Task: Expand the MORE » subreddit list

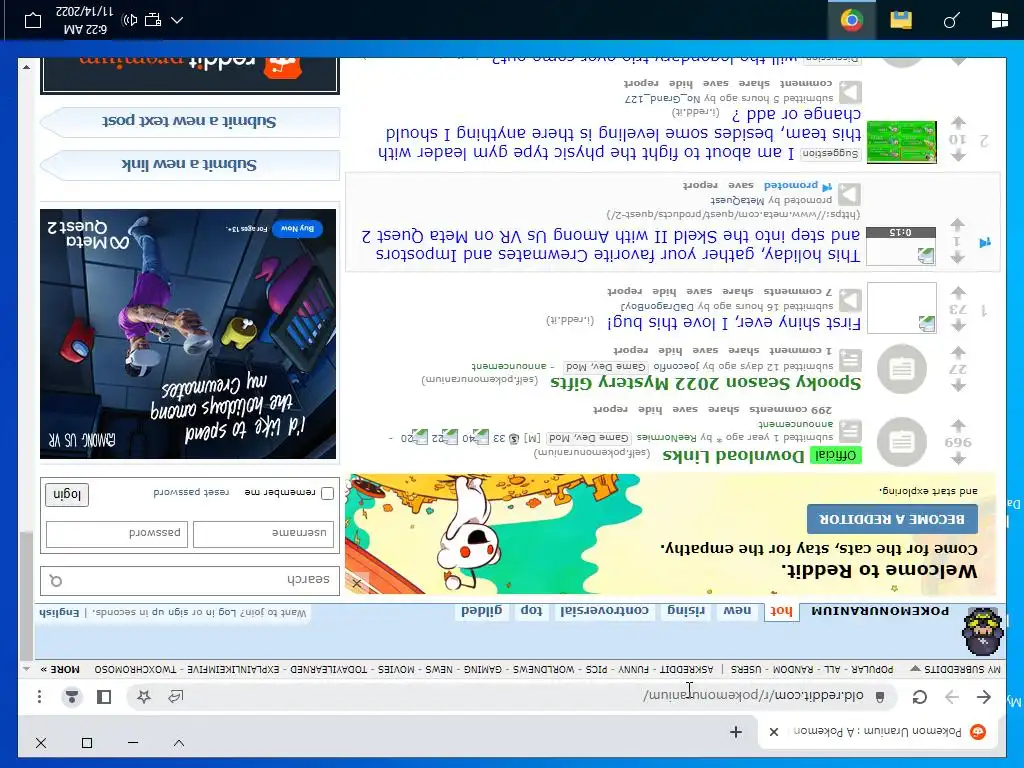Action: tap(60, 669)
